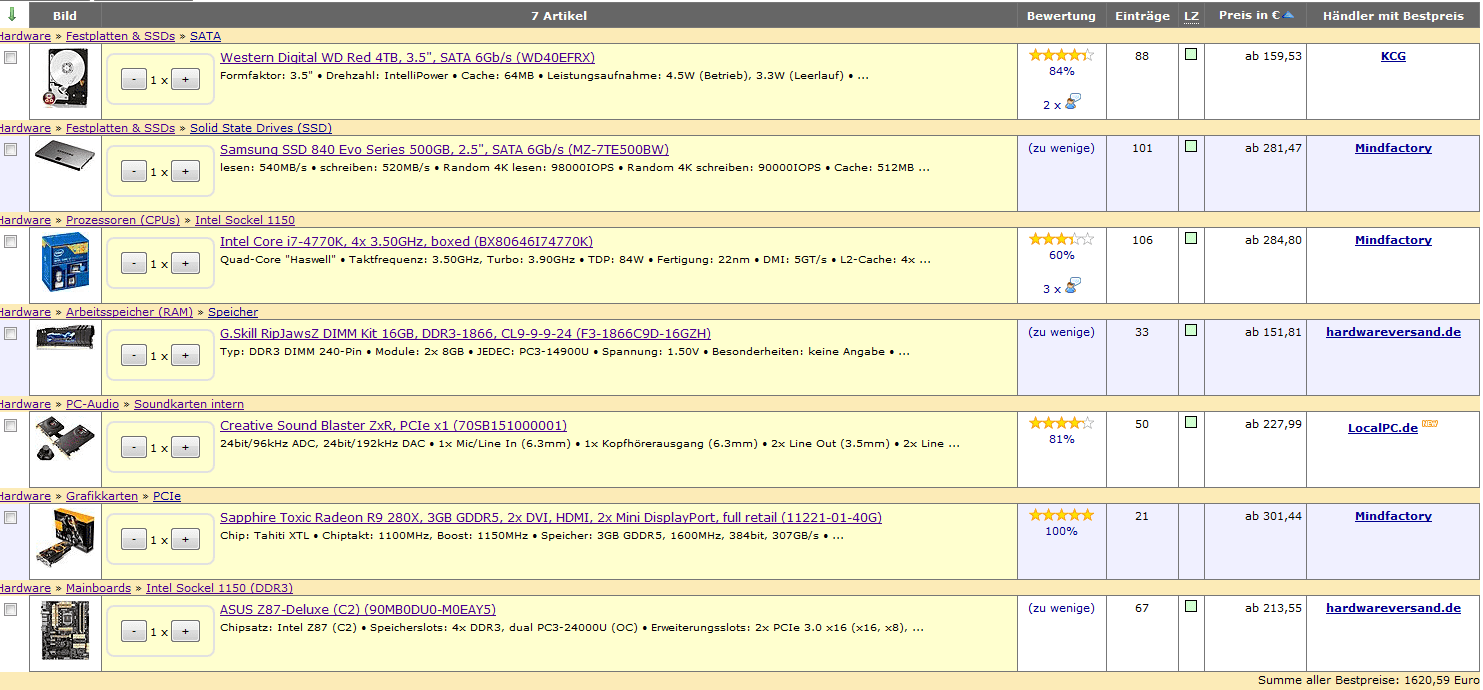Open the ASUS Z87 mainboard thumbnail

pos(65,630)
